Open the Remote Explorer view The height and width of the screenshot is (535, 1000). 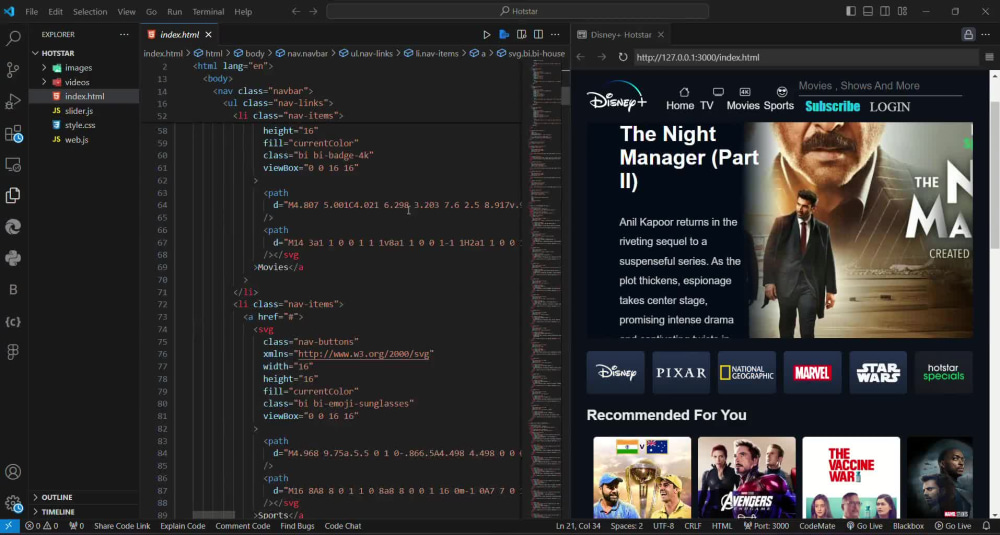pyautogui.click(x=13, y=165)
